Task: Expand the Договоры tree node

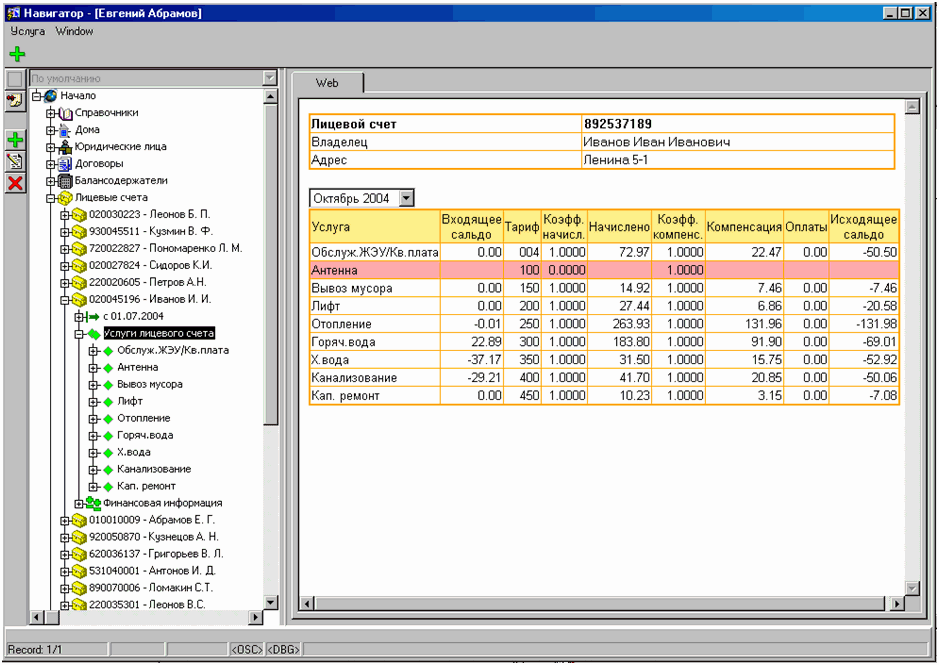Action: [x=51, y=164]
